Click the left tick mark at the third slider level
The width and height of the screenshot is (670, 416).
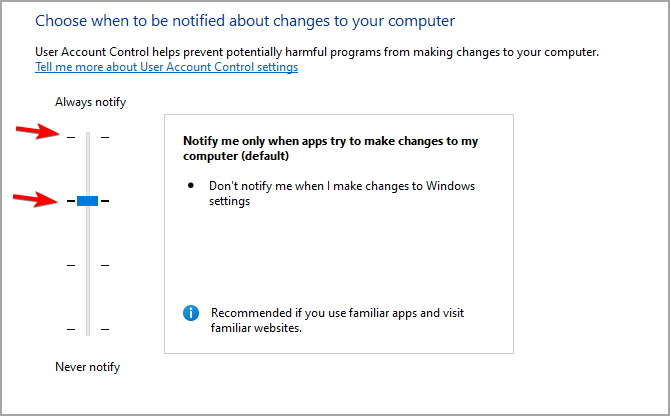[x=70, y=265]
